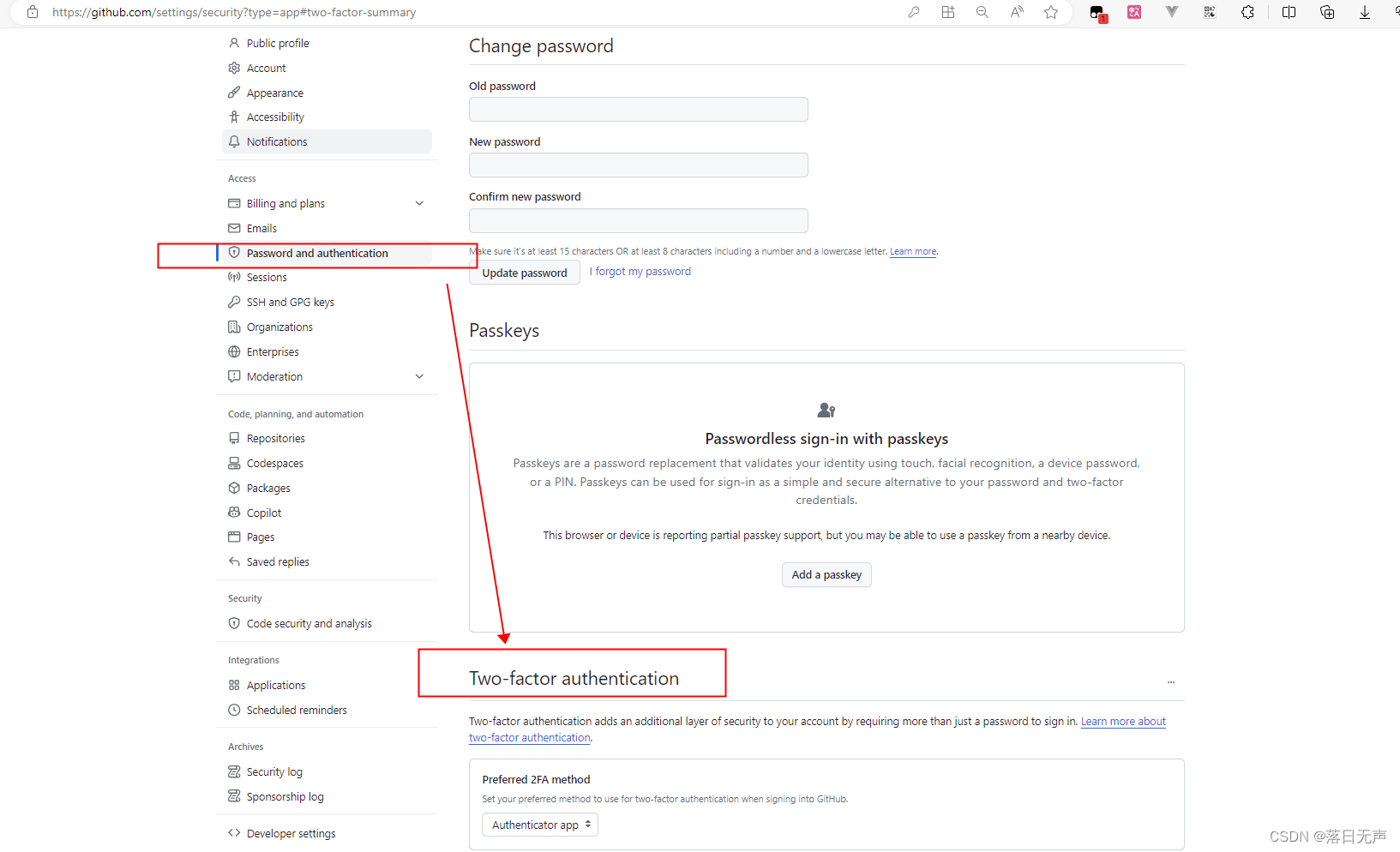Image resolution: width=1400 pixels, height=852 pixels.
Task: Click the browser address bar URL
Action: (234, 12)
